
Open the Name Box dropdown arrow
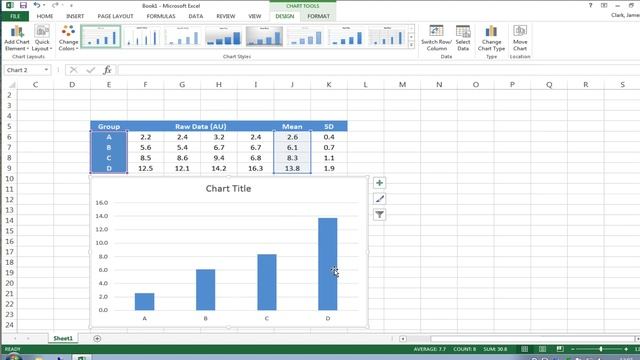46,70
